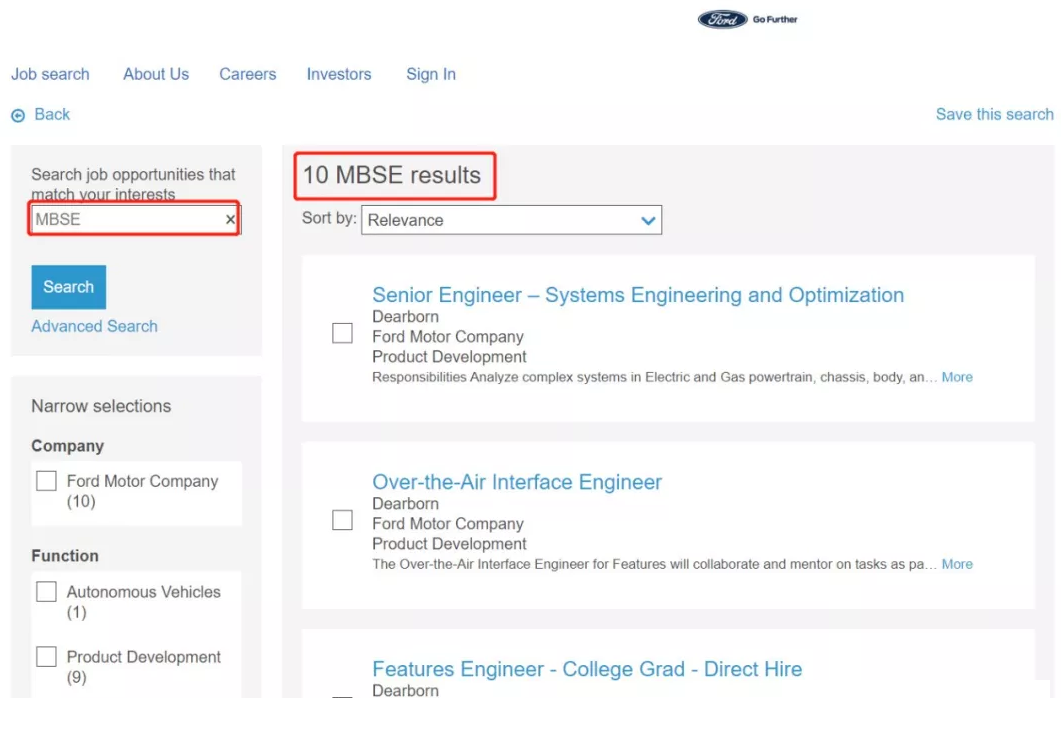The height and width of the screenshot is (735, 1062).
Task: Click More on Over-the-Air Interface Engineer description
Action: click(x=957, y=564)
